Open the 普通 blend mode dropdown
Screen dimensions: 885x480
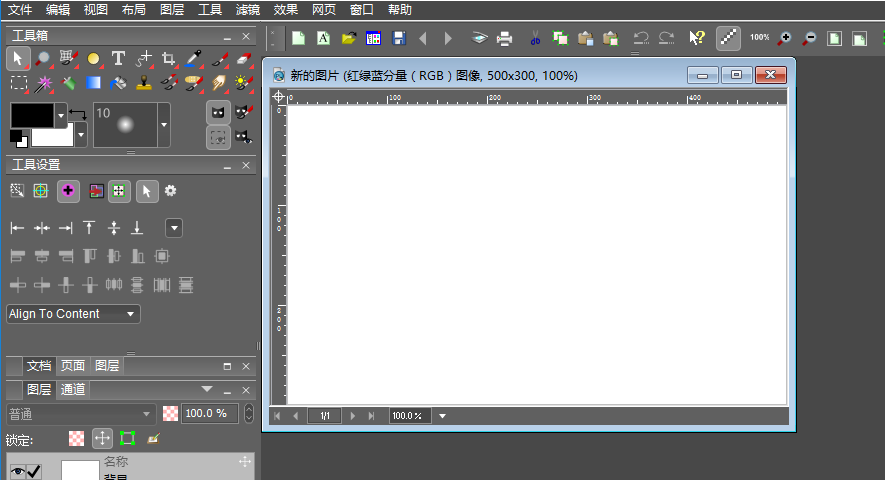click(x=80, y=414)
